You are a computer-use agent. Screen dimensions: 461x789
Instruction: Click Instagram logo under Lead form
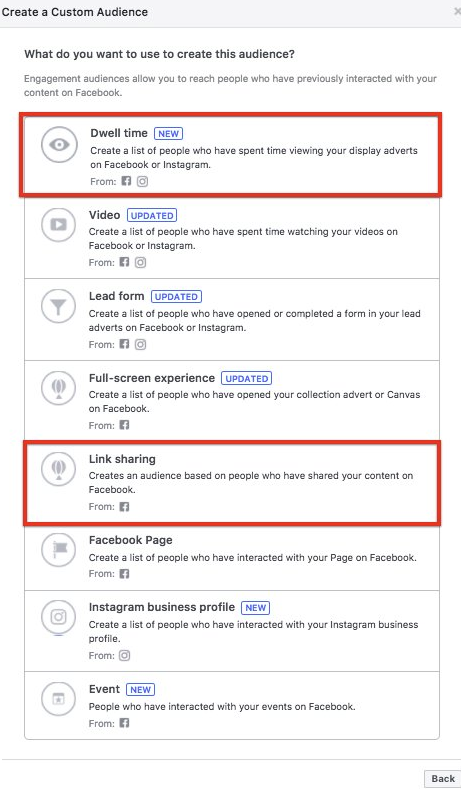click(140, 344)
